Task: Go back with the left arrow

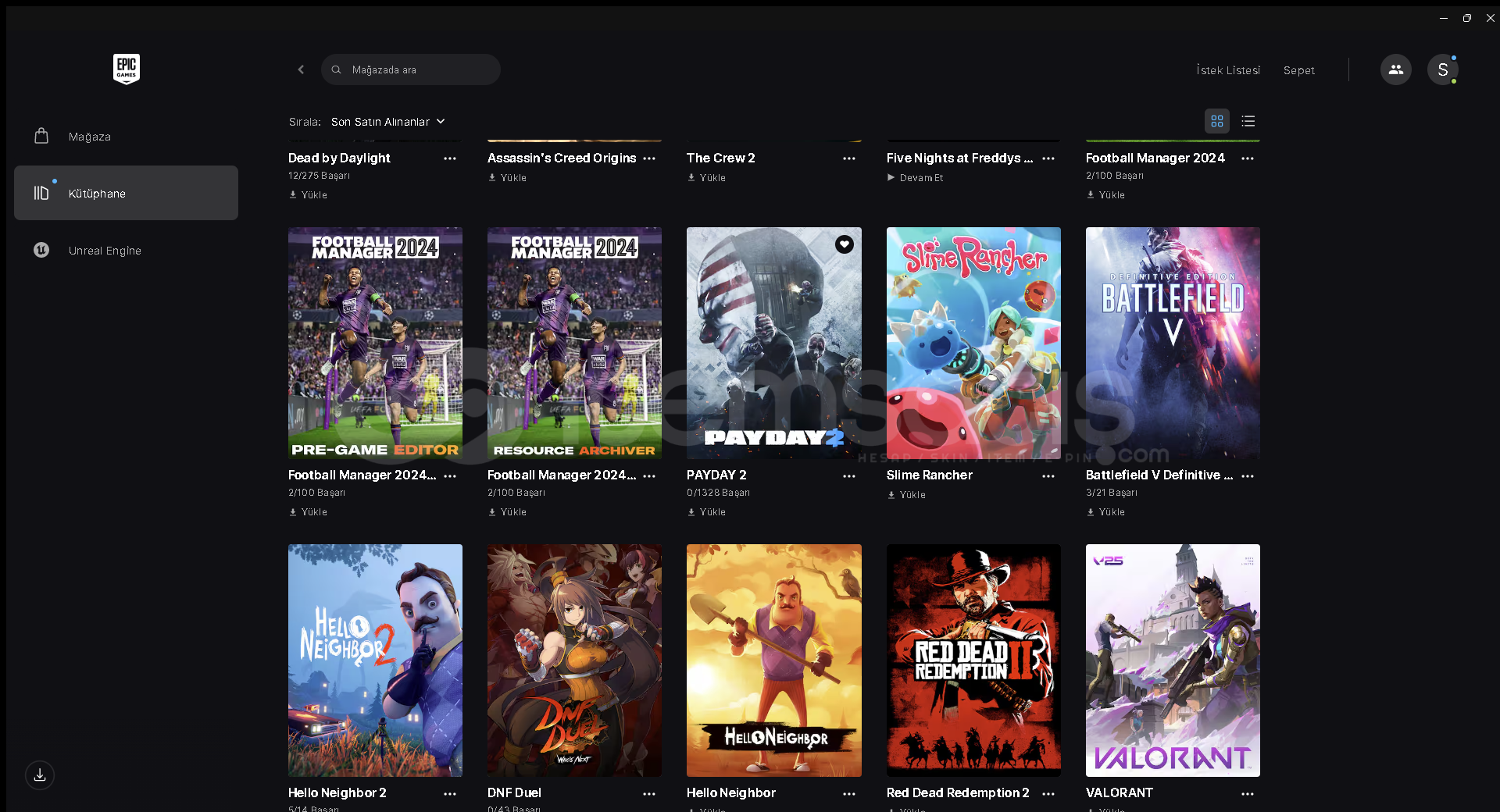Action: [301, 69]
